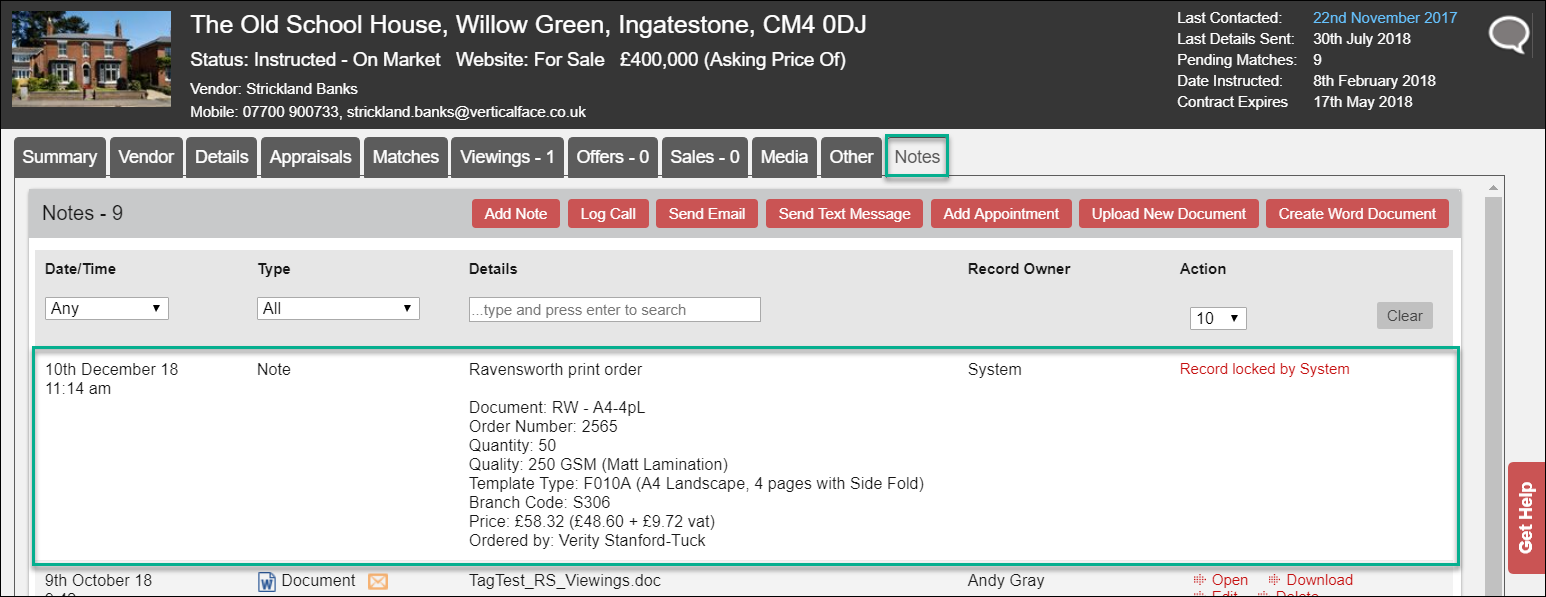This screenshot has height=597, width=1546.
Task: Click the Details column header
Action: [493, 269]
